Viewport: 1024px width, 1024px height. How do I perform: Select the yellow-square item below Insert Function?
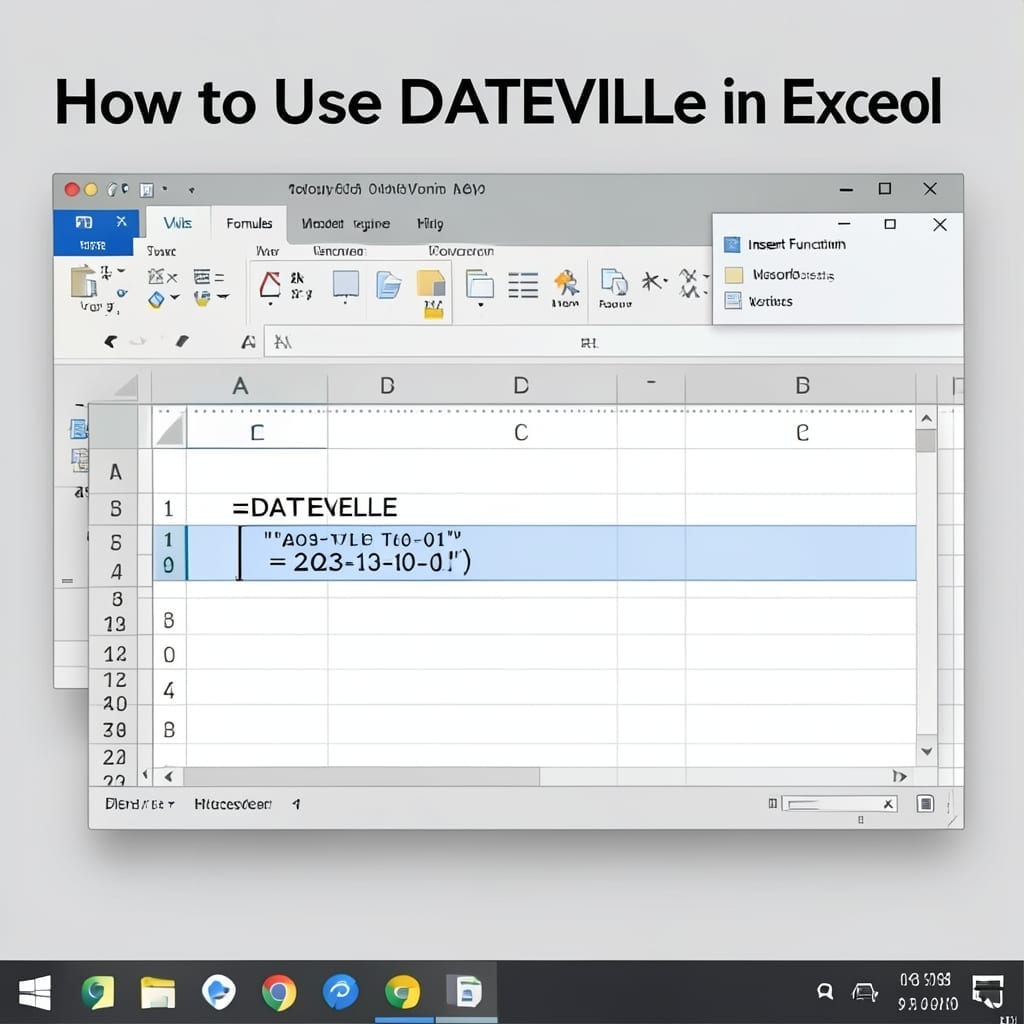coord(778,275)
